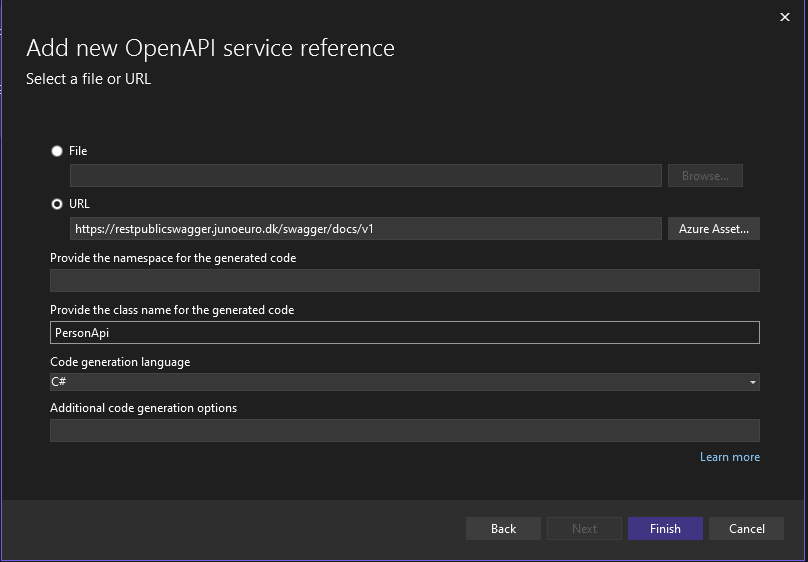Viewport: 808px width, 562px height.
Task: Focus the namespace for generated code field
Action: pyautogui.click(x=405, y=281)
